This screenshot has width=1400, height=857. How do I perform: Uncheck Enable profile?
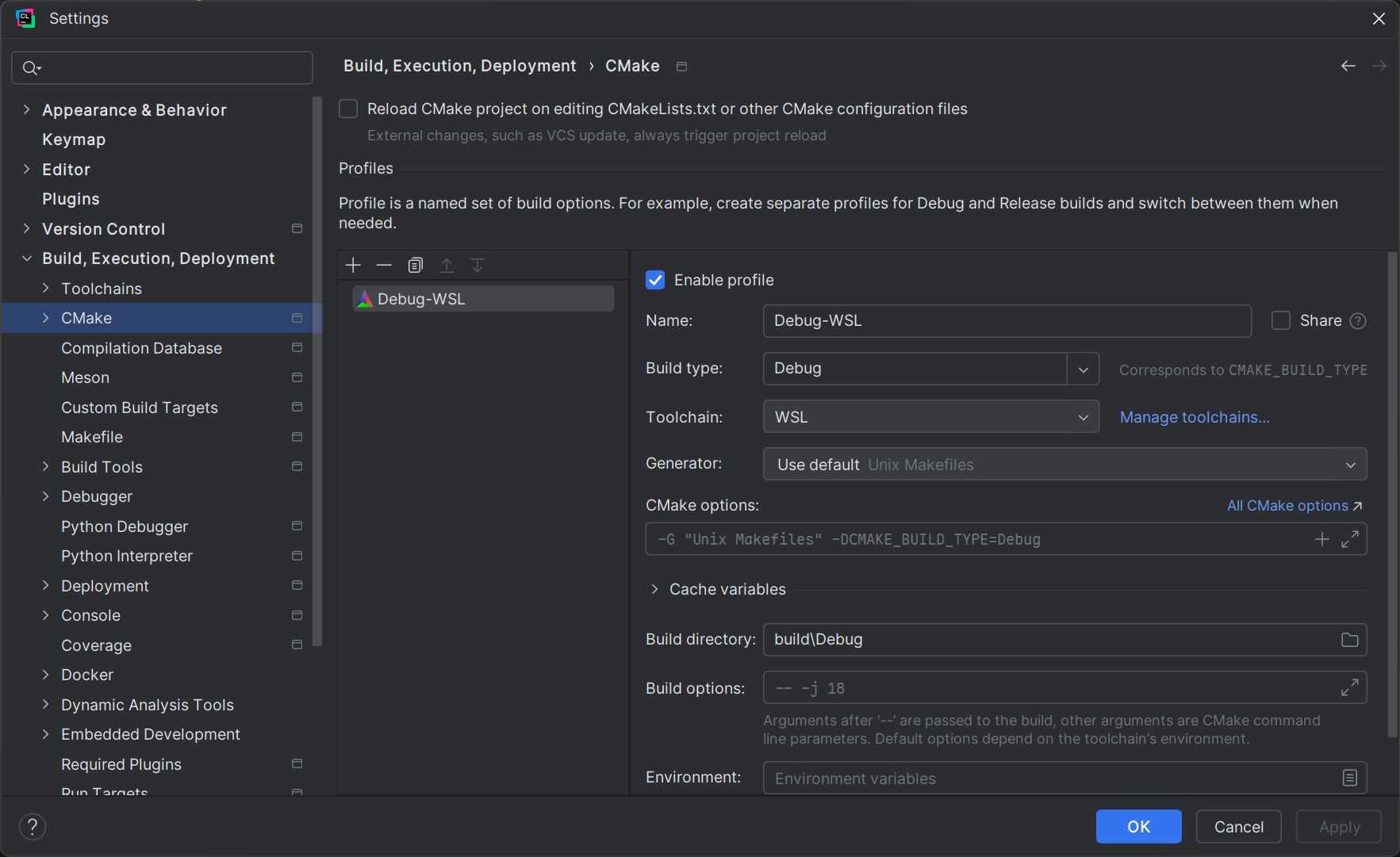point(655,280)
